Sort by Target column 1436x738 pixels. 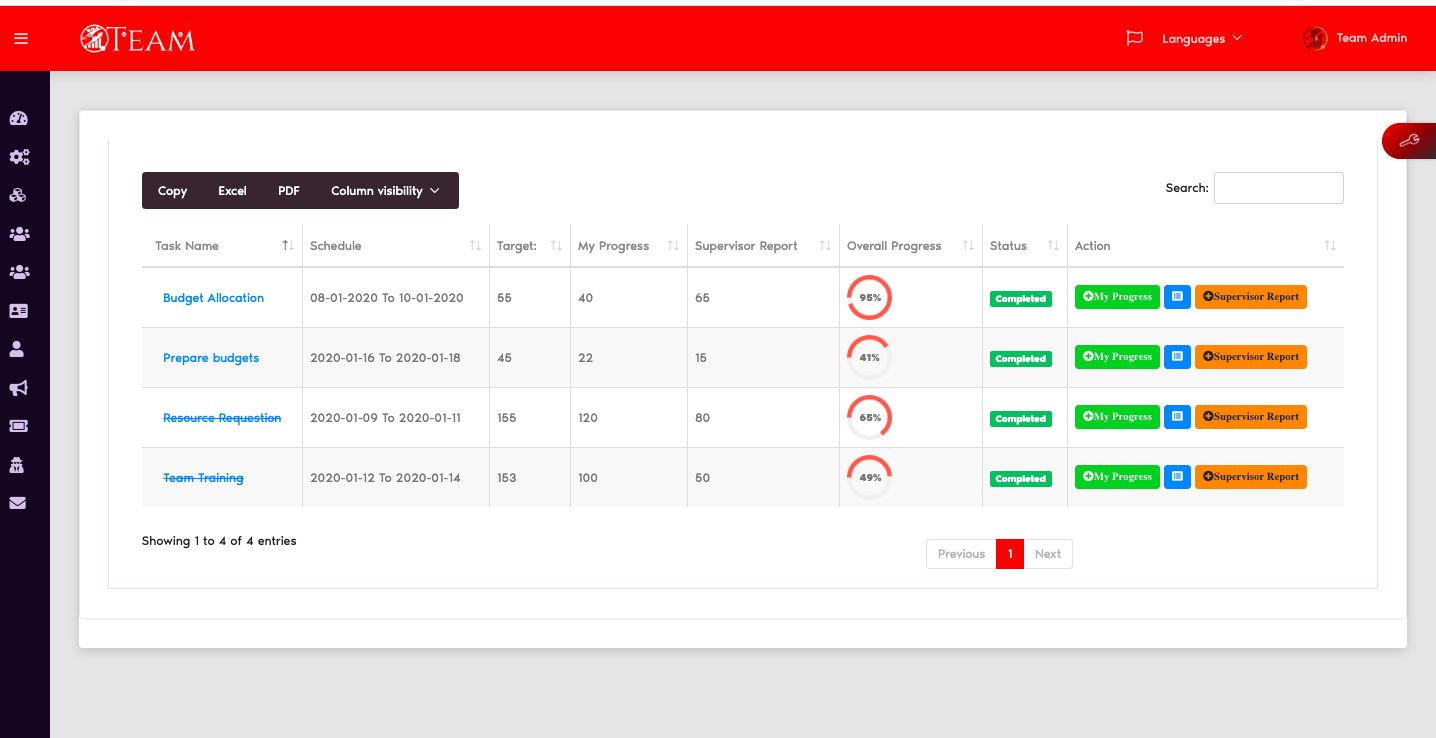[x=529, y=246]
